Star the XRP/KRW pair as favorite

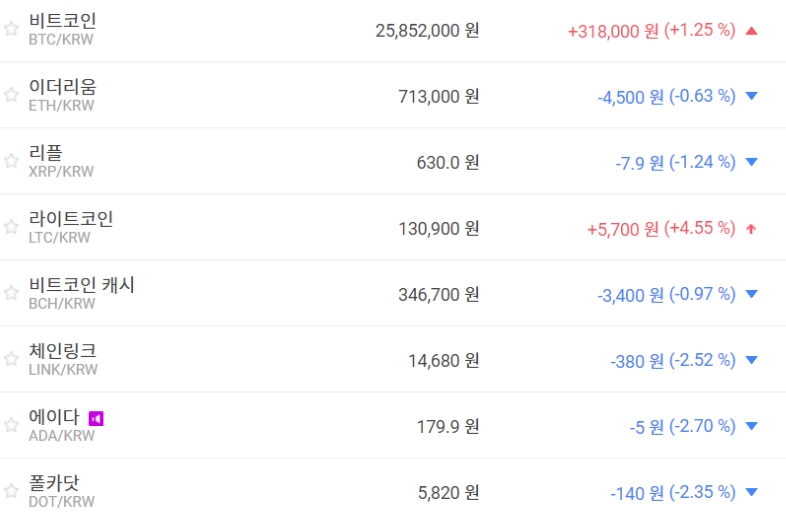11,161
